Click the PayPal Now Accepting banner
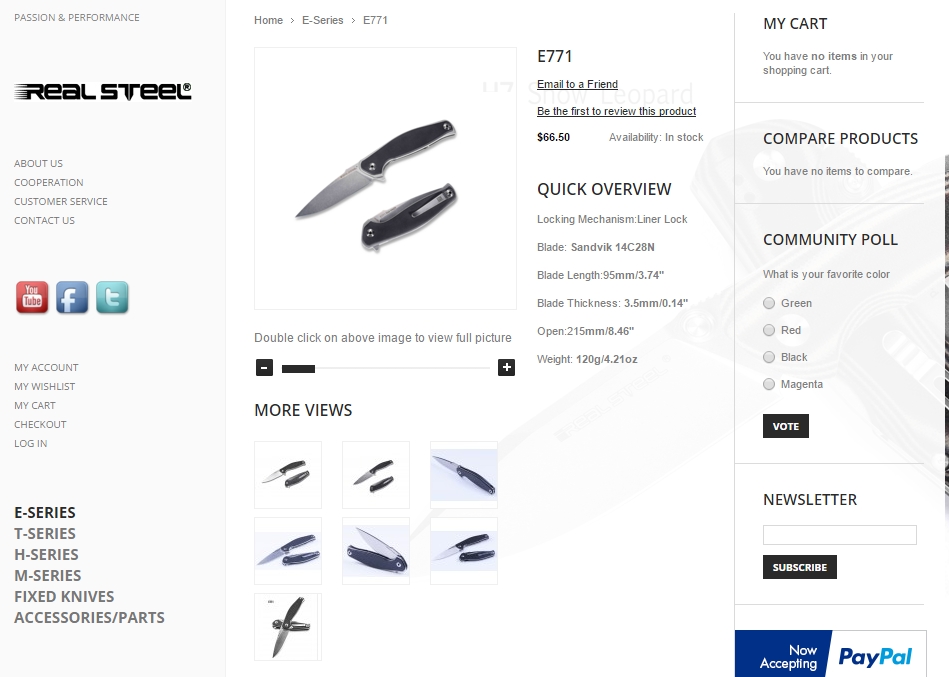Screen dimensions: 949x677 [830, 653]
